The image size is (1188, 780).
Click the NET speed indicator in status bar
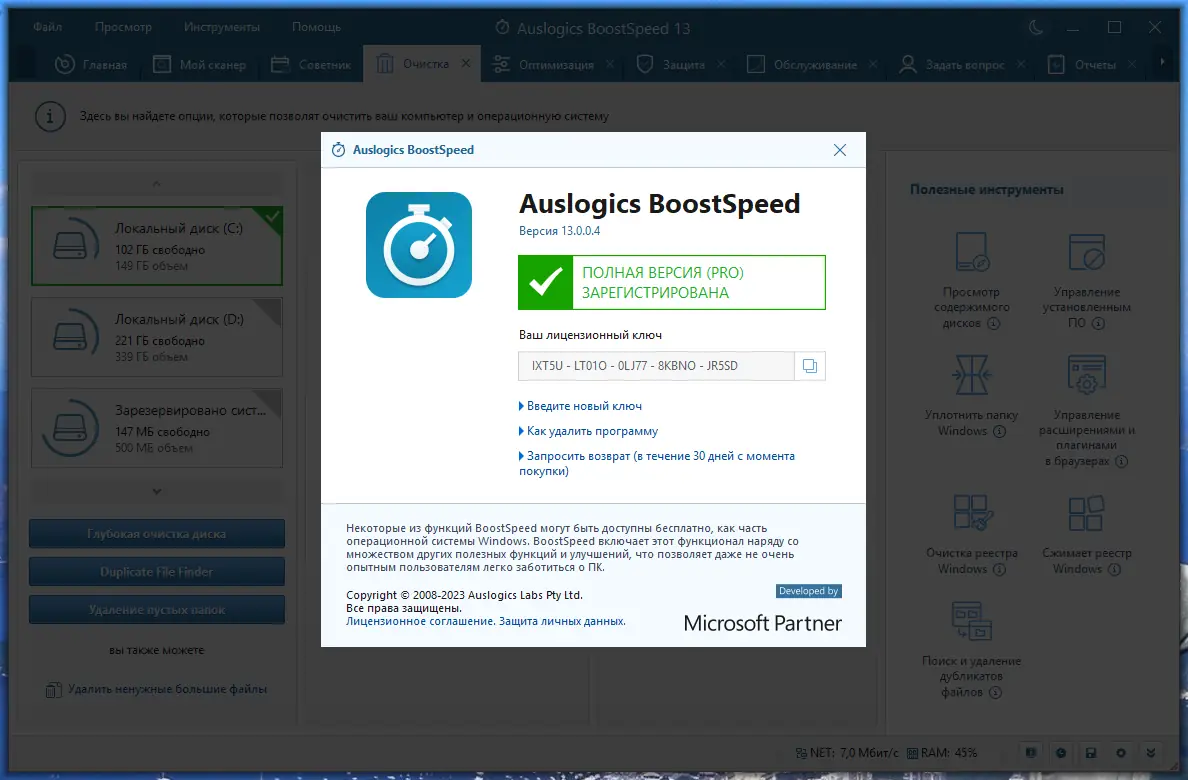pyautogui.click(x=846, y=753)
